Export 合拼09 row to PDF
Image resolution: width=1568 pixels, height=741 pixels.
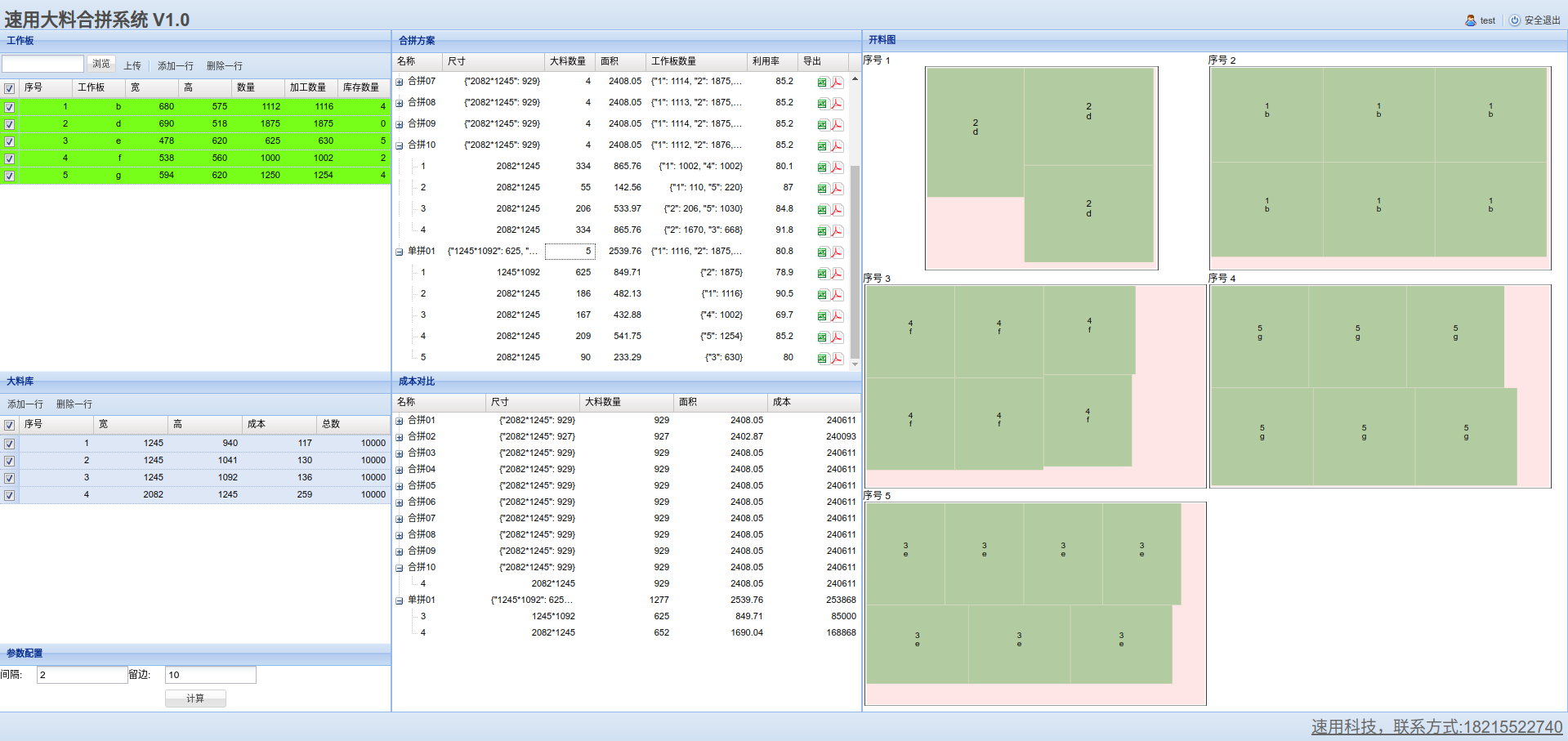pos(837,125)
